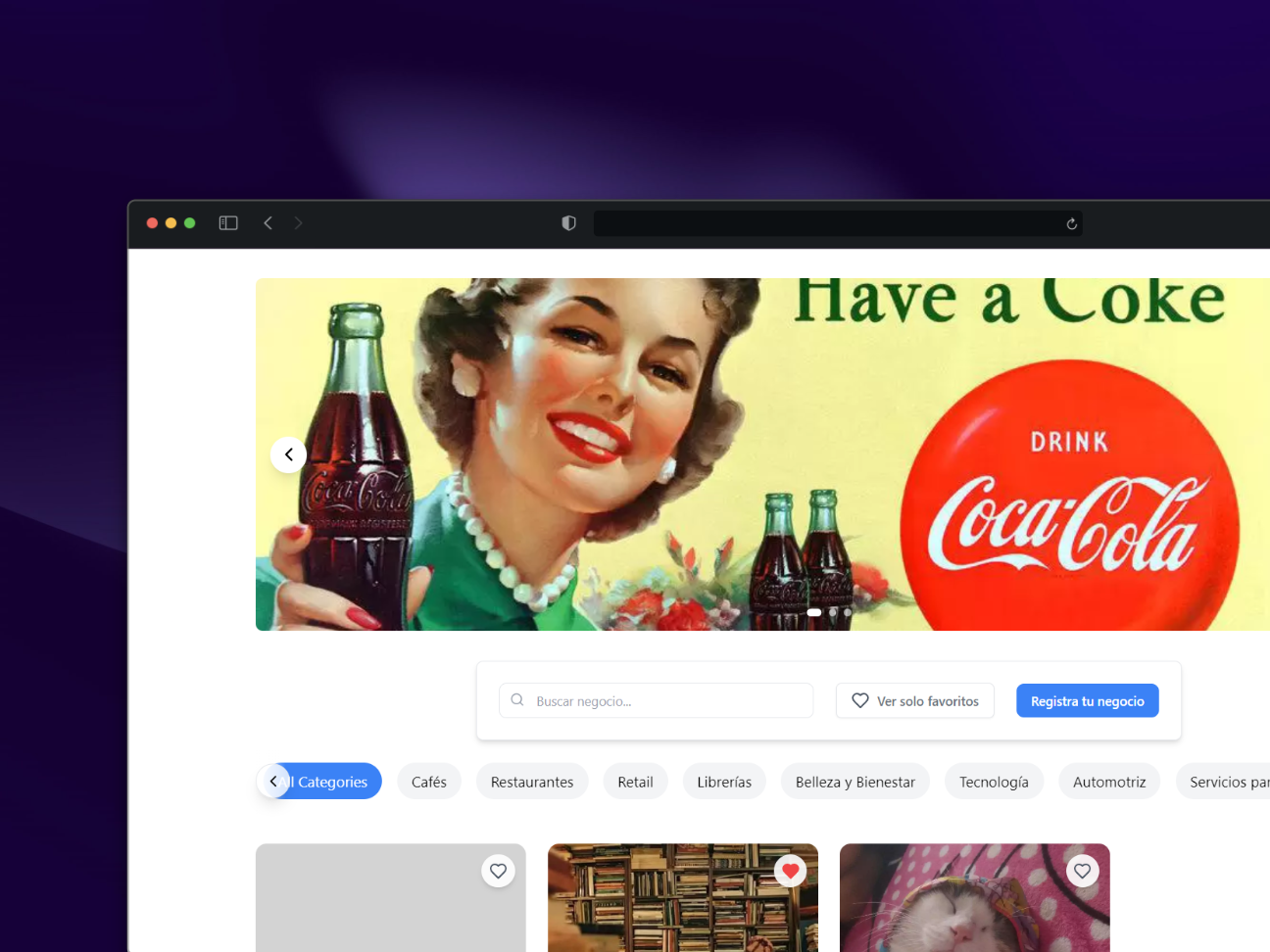Focus the Buscar negocio search field
Viewport: 1270px width, 952px height.
[656, 700]
